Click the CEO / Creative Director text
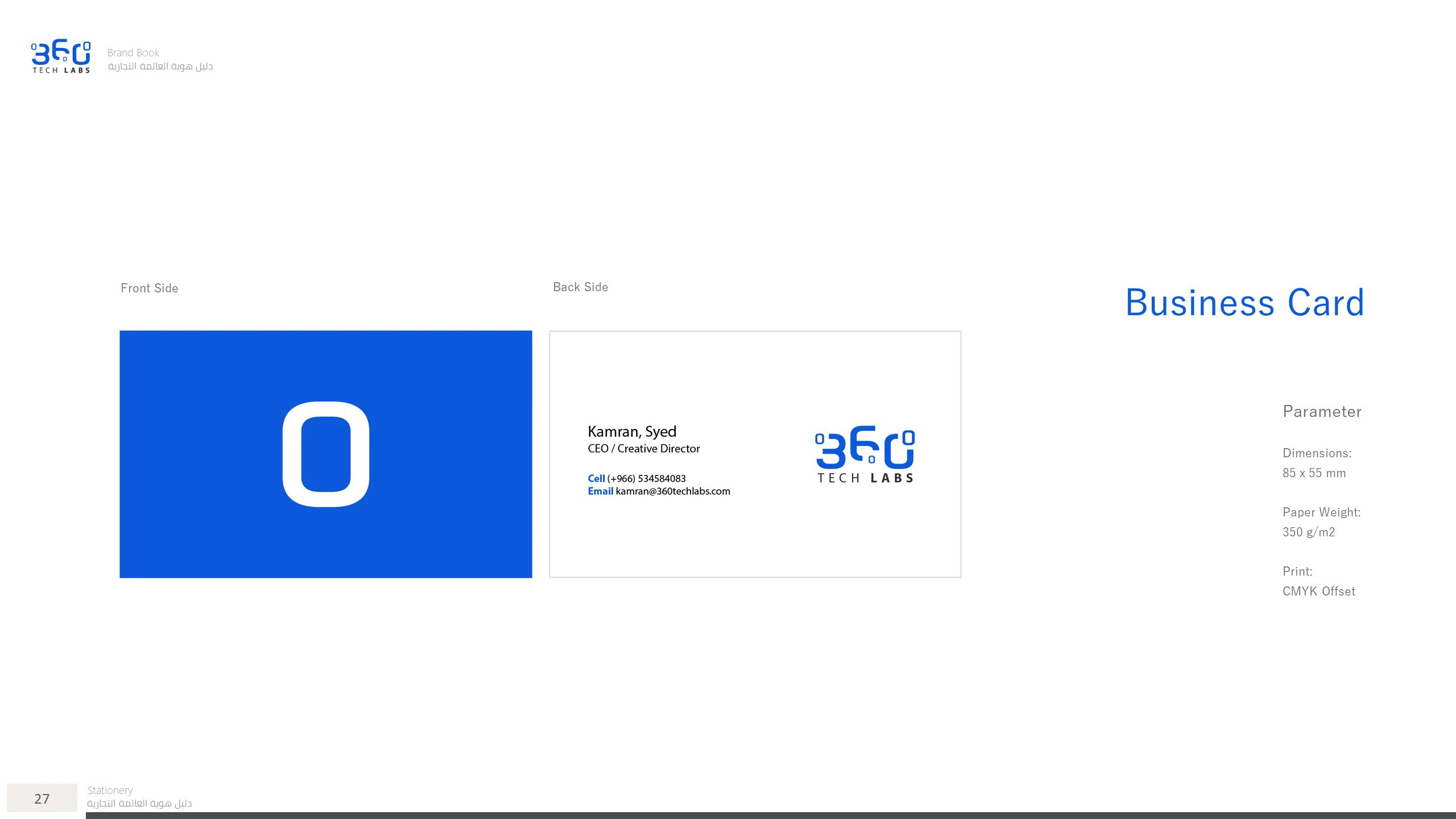This screenshot has width=1456, height=819. [643, 449]
